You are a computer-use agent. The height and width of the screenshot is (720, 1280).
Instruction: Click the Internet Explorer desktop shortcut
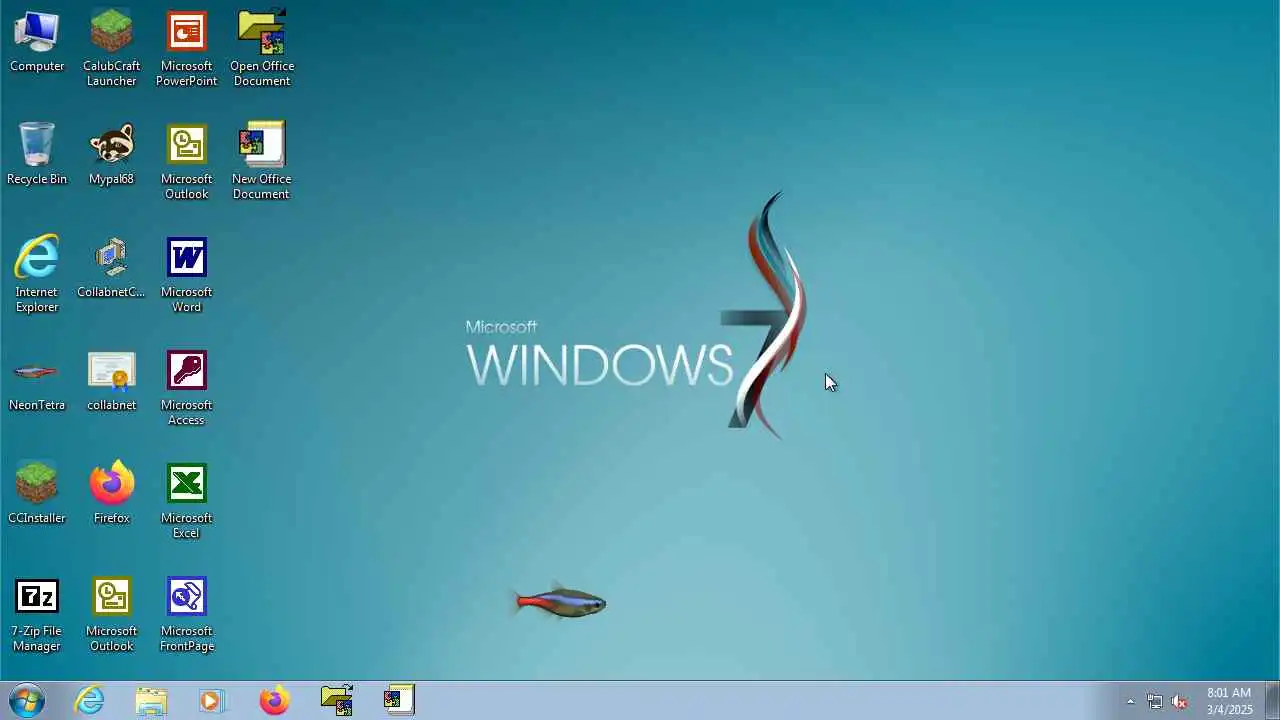tap(37, 275)
